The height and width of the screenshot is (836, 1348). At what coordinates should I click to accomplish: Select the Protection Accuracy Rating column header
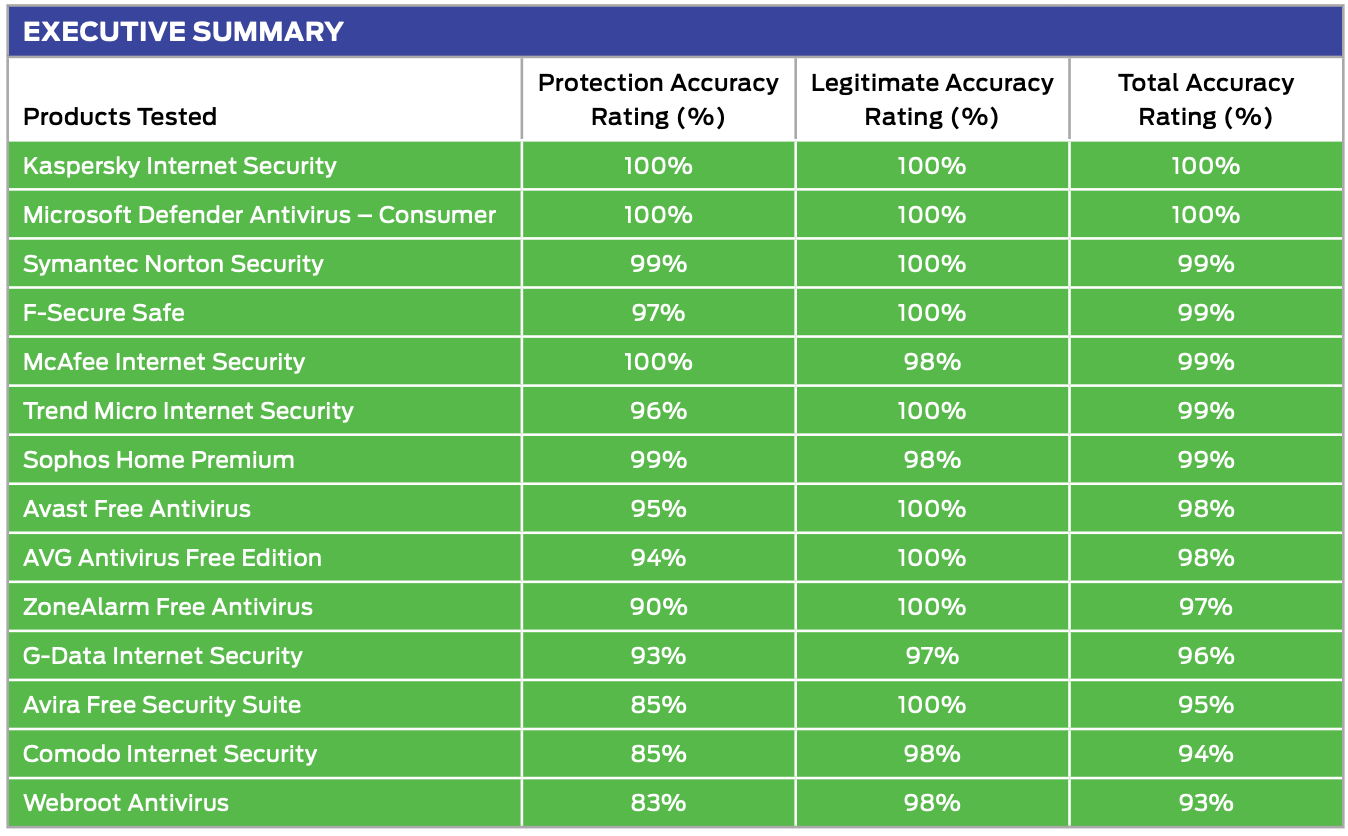coord(658,99)
